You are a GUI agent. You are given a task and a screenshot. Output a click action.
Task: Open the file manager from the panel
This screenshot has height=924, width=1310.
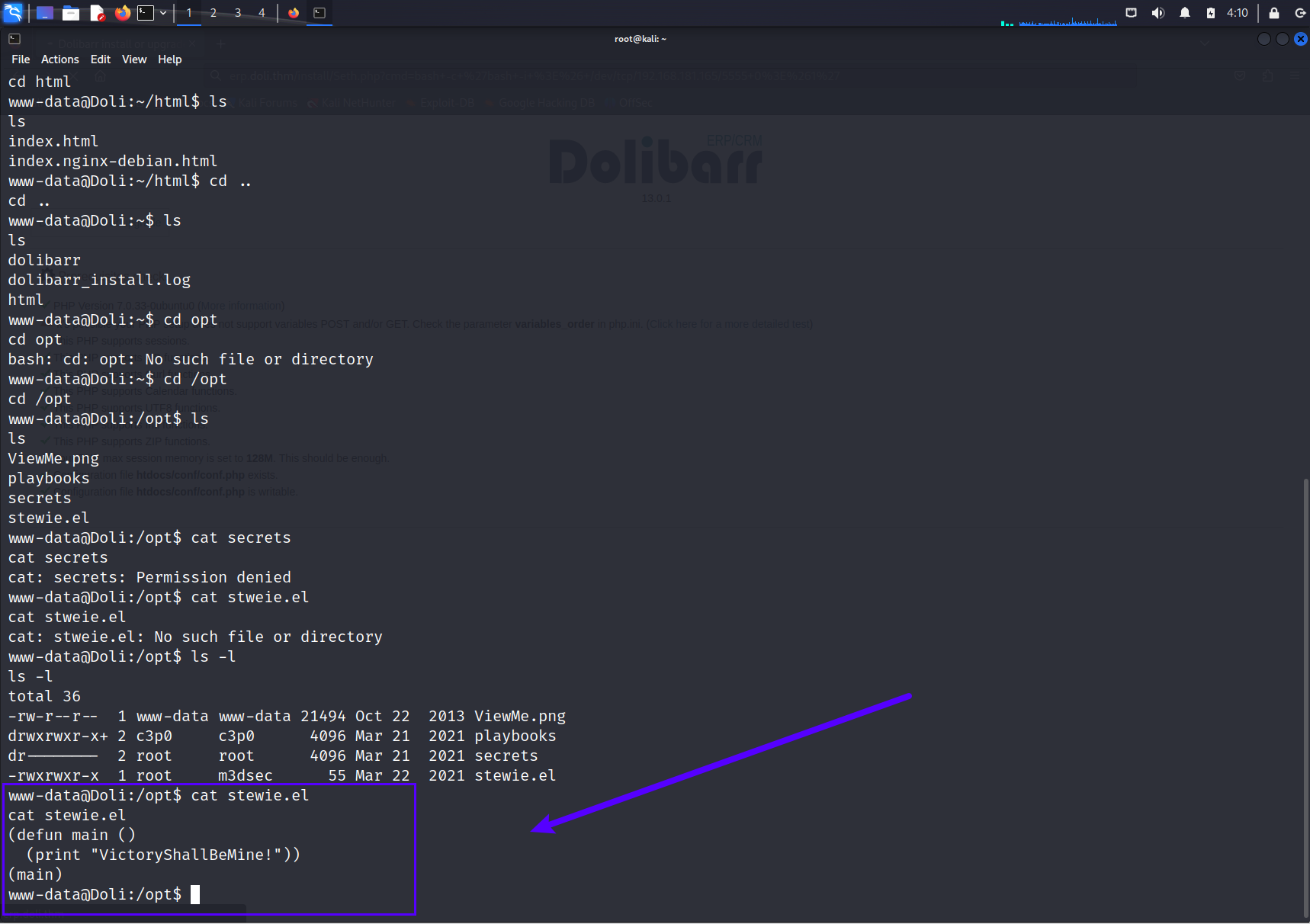(x=71, y=13)
